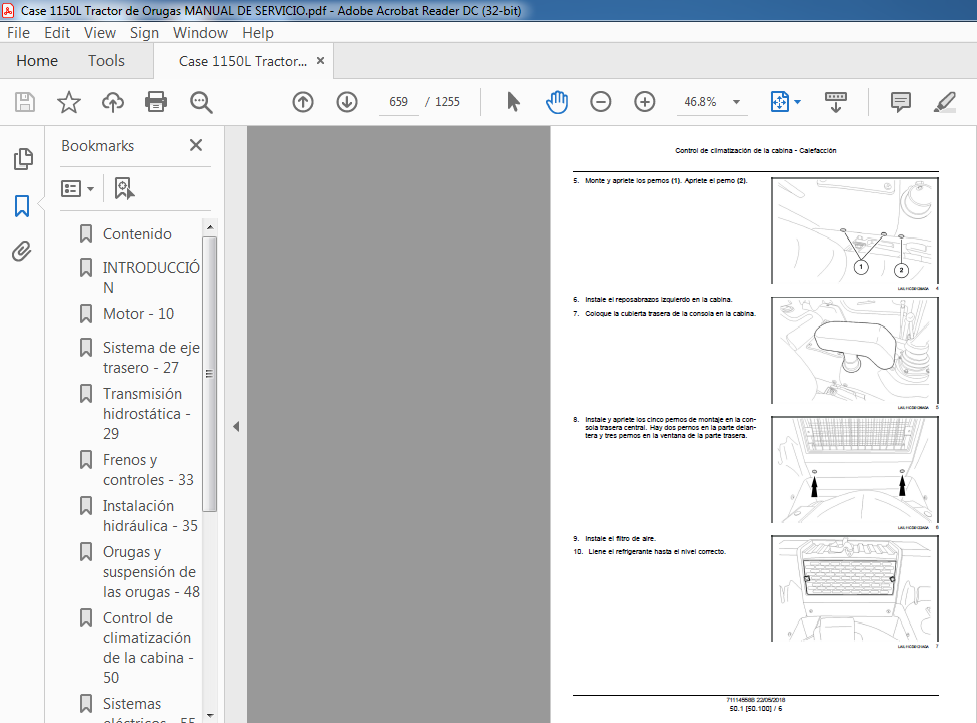This screenshot has width=977, height=723.
Task: Click the find current bookmark icon
Action: (x=124, y=188)
